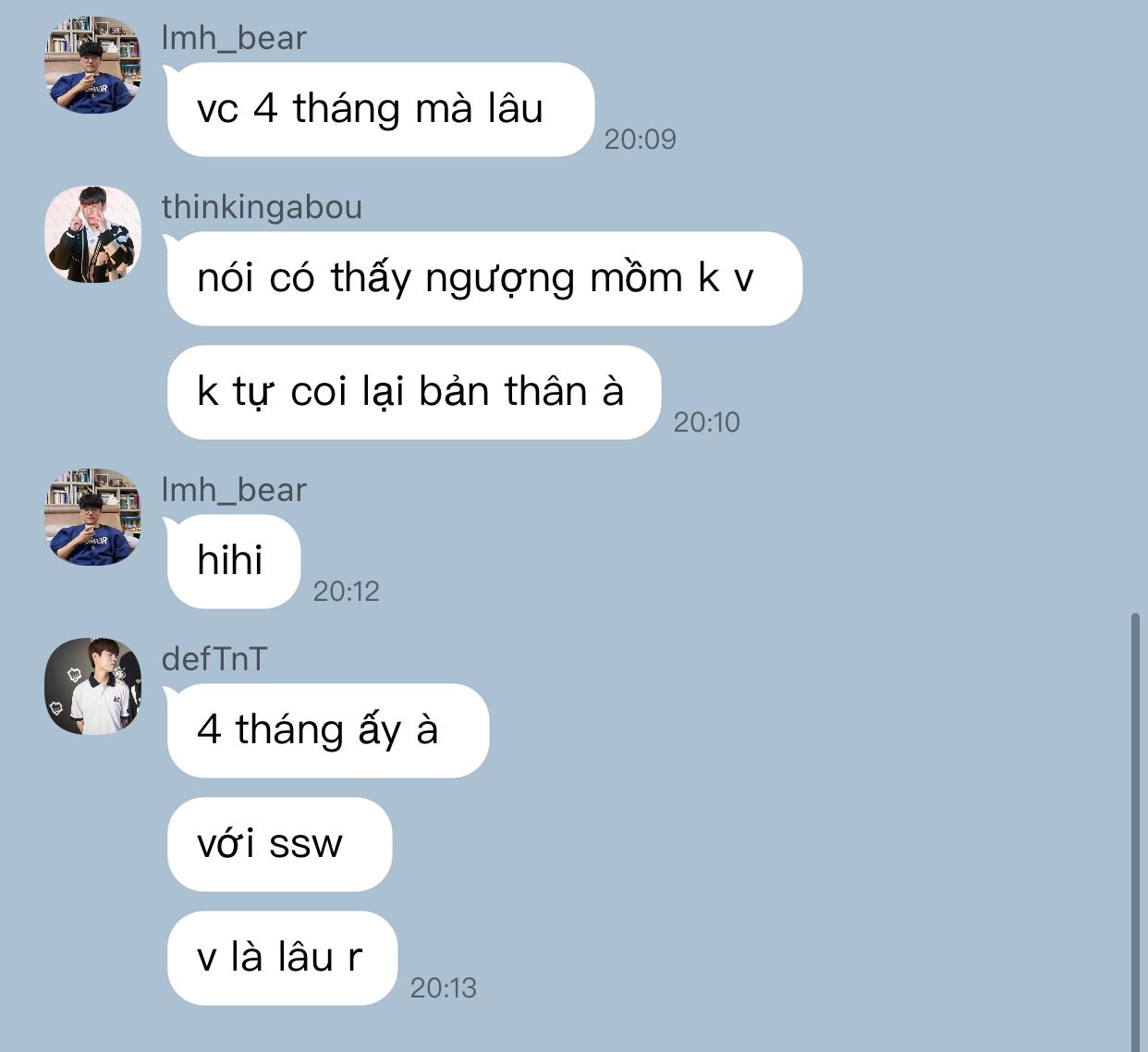1148x1052 pixels.
Task: Select the first lmh_bear username
Action: [234, 38]
